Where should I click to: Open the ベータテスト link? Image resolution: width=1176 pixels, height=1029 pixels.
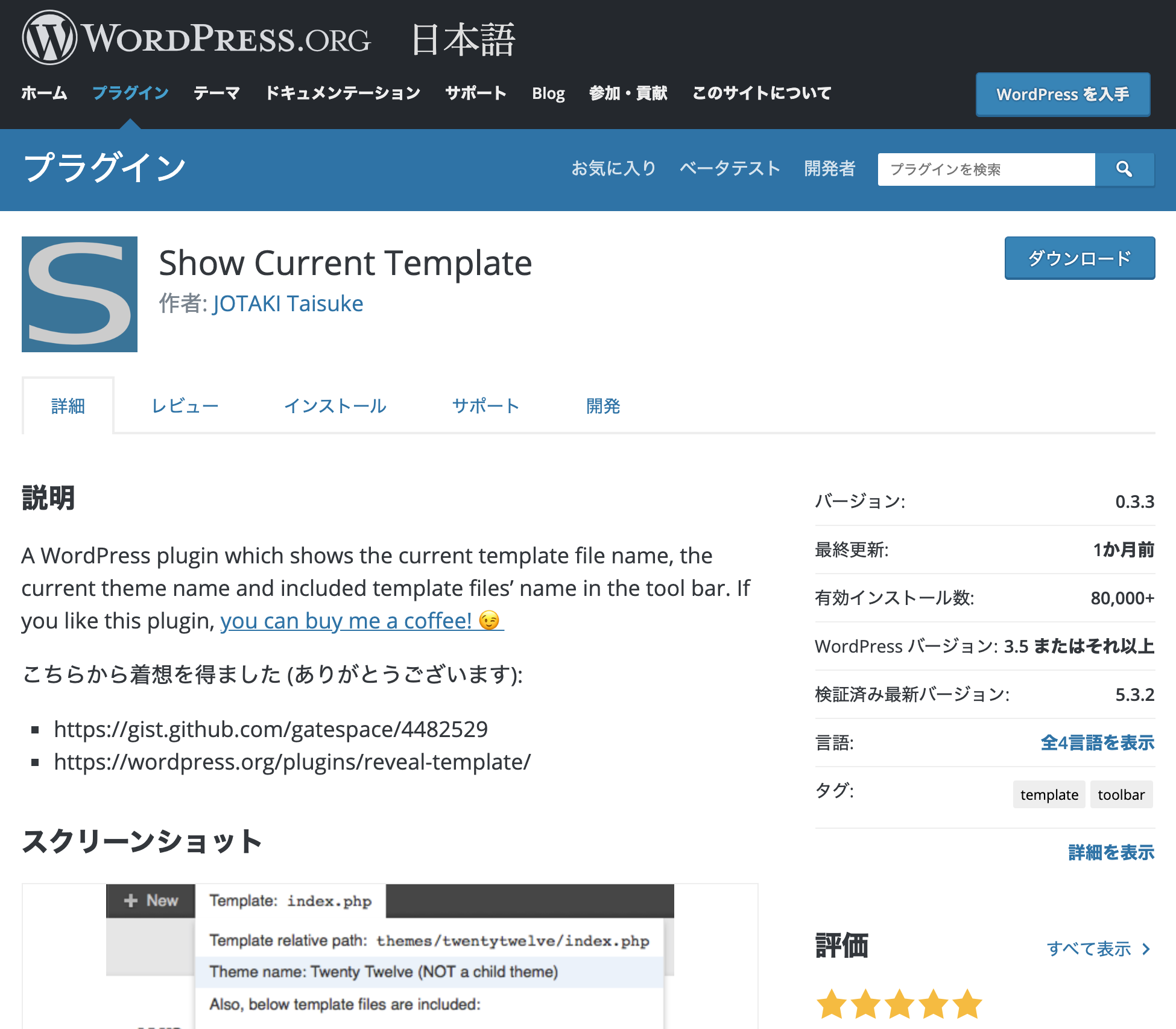[x=730, y=168]
